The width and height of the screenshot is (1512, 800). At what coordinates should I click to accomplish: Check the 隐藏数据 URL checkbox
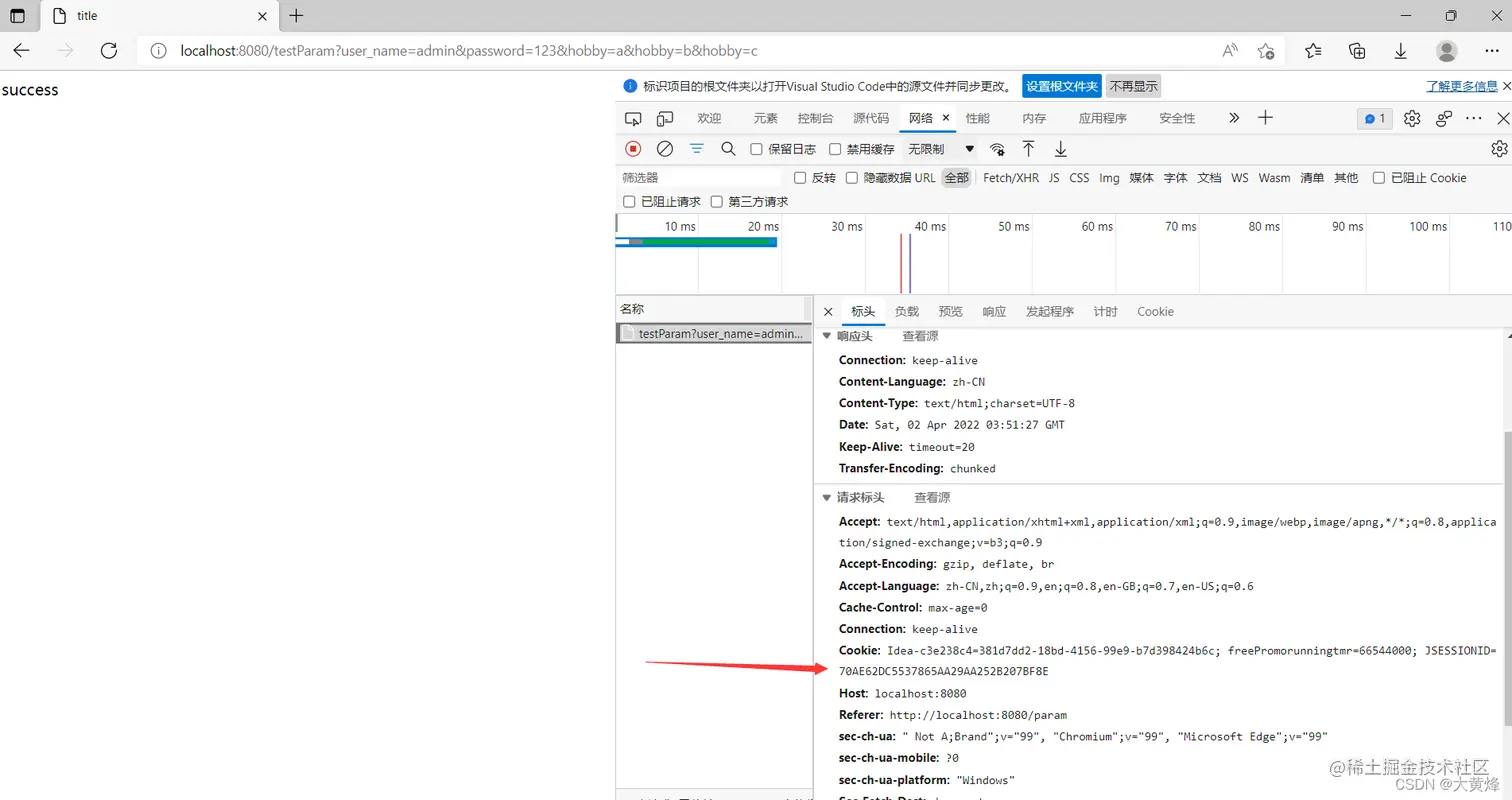(852, 178)
